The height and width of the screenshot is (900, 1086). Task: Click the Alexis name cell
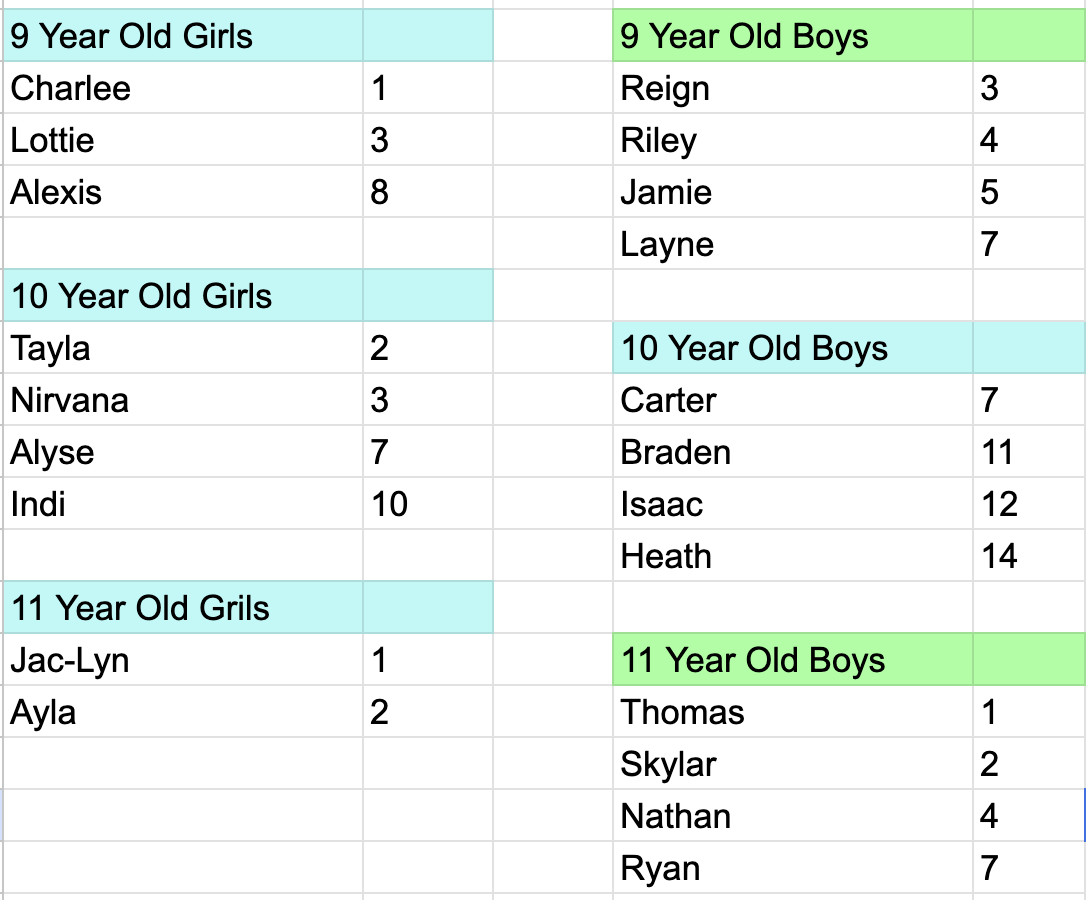coord(183,191)
